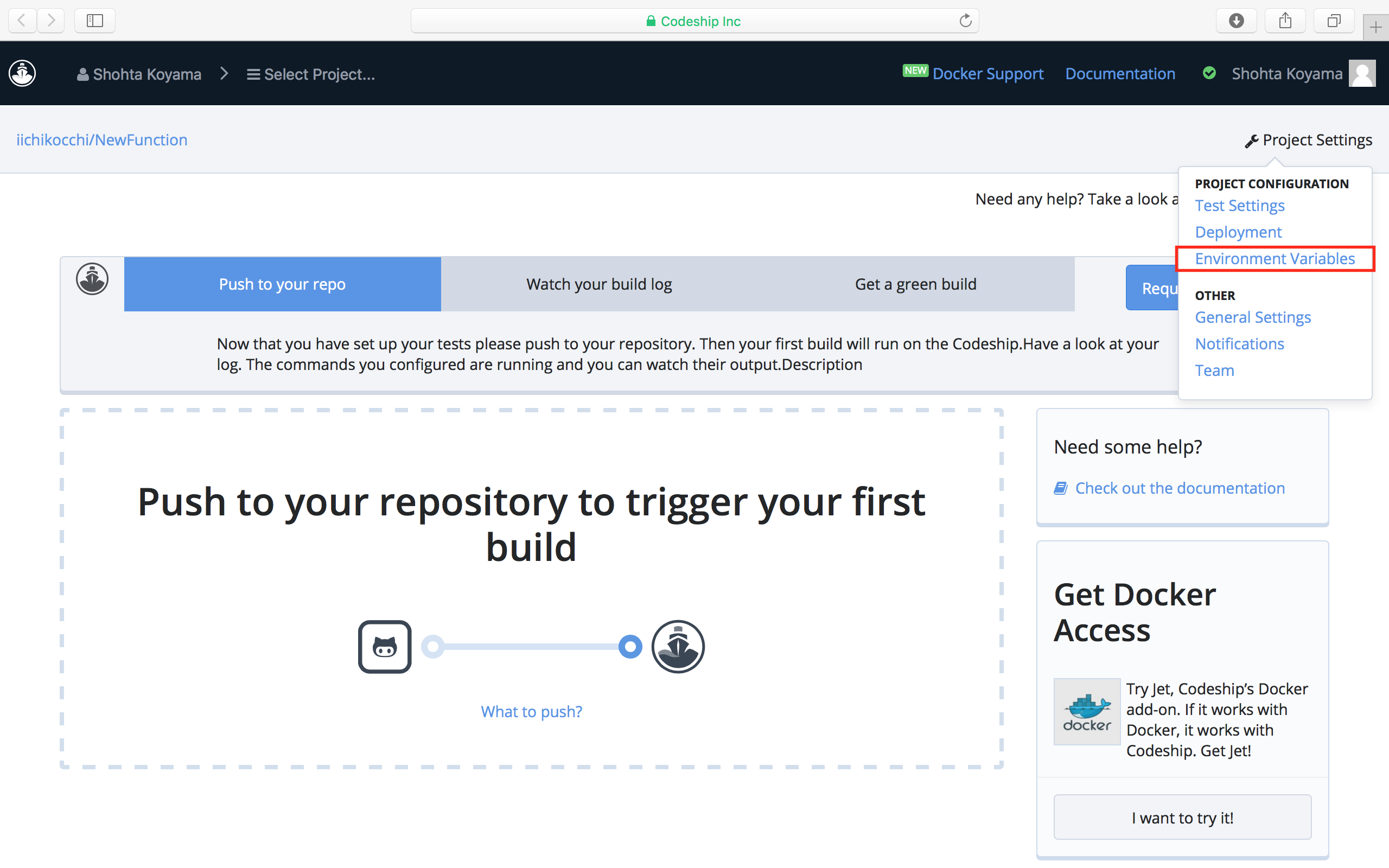1389x868 pixels.
Task: Click the Codeship ship logo in the navbar
Action: (22, 73)
